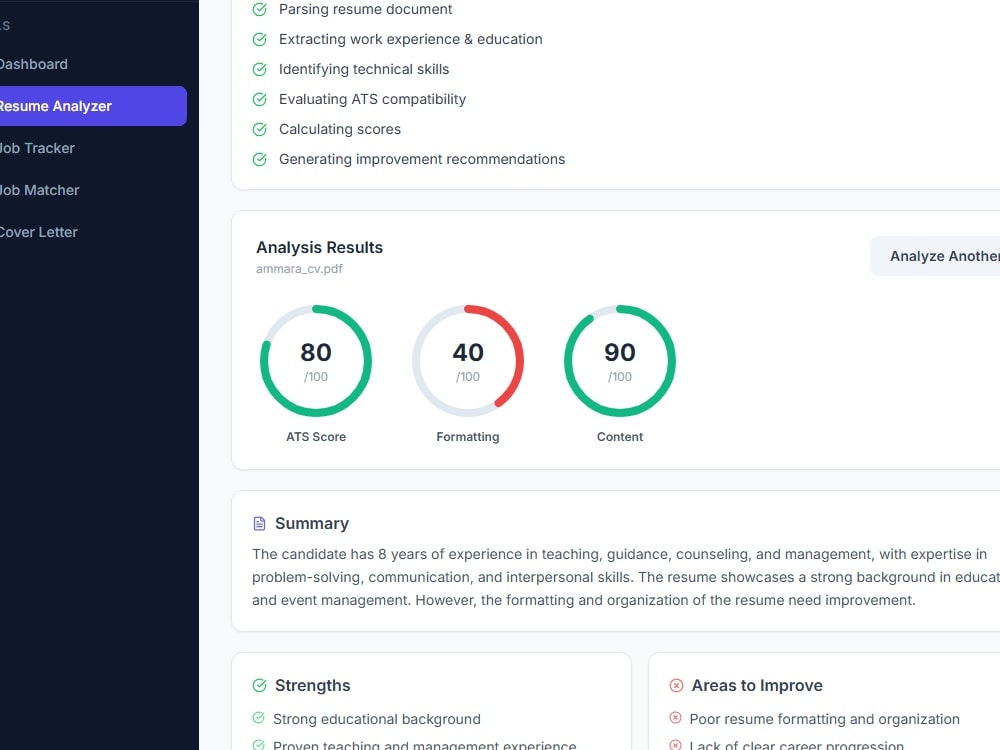
Task: Click X icon beside Poor resume formatting
Action: coord(675,718)
